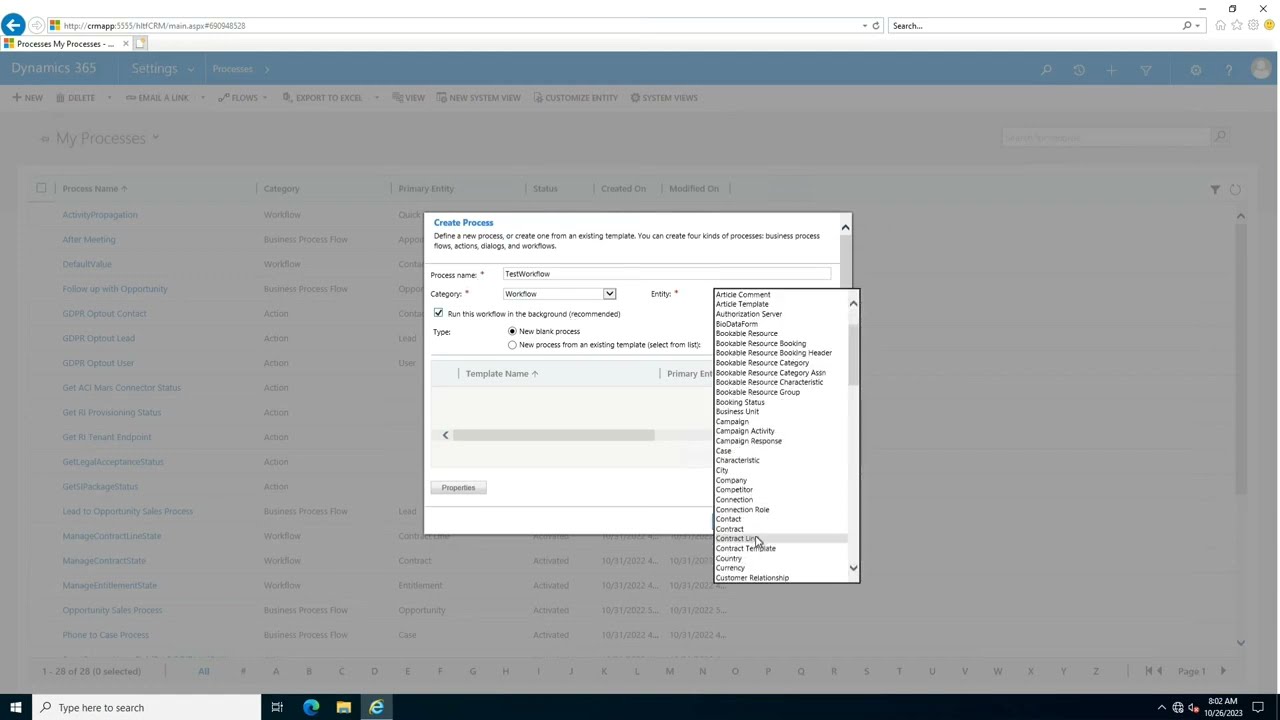Open the Internet Explorer Tools gear icon
Screen dimensions: 1280x720
(1253, 26)
